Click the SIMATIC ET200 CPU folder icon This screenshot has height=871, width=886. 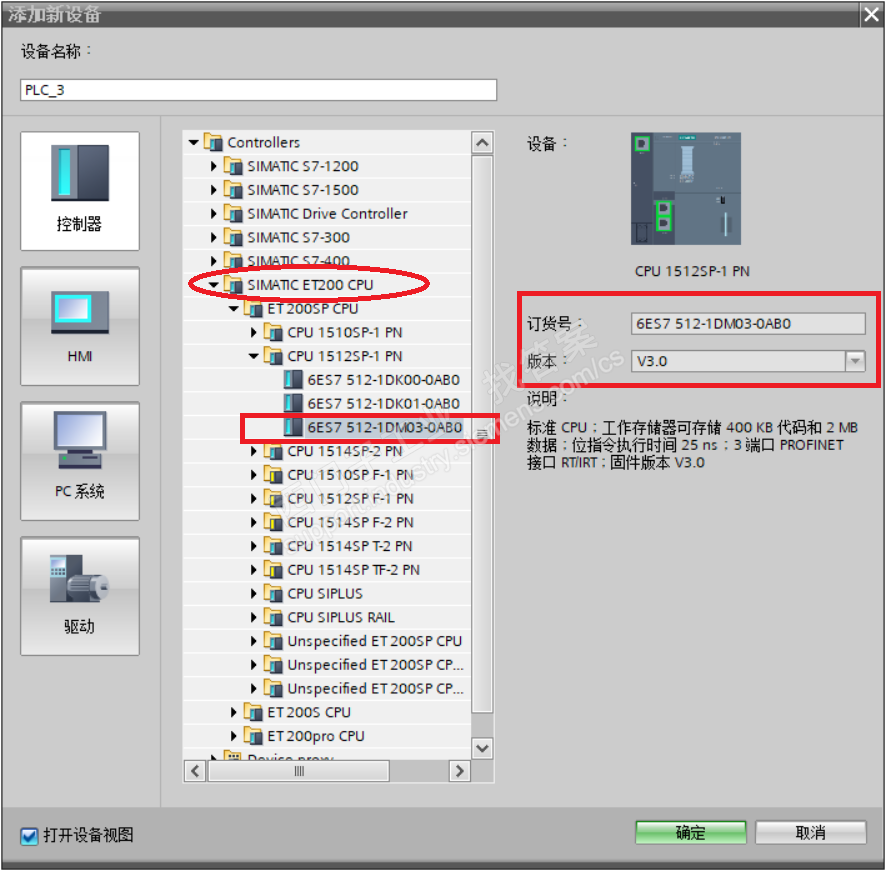233,285
